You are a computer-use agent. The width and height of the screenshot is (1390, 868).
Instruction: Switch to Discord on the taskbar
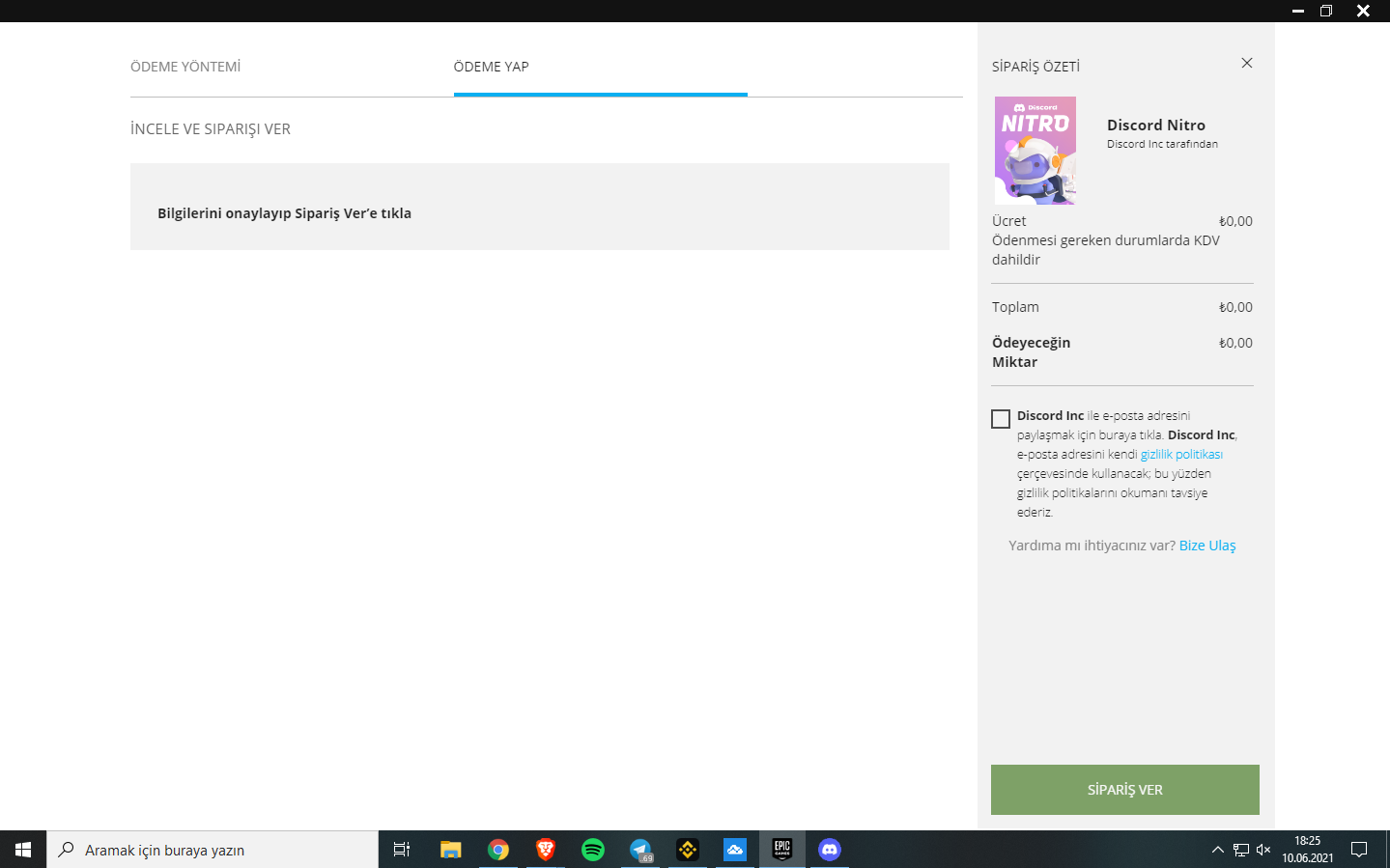tap(830, 850)
